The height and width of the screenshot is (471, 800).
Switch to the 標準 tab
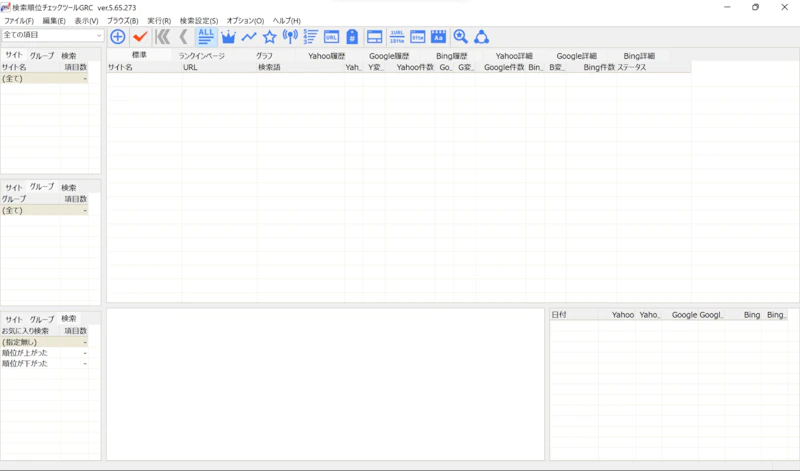coord(139,55)
